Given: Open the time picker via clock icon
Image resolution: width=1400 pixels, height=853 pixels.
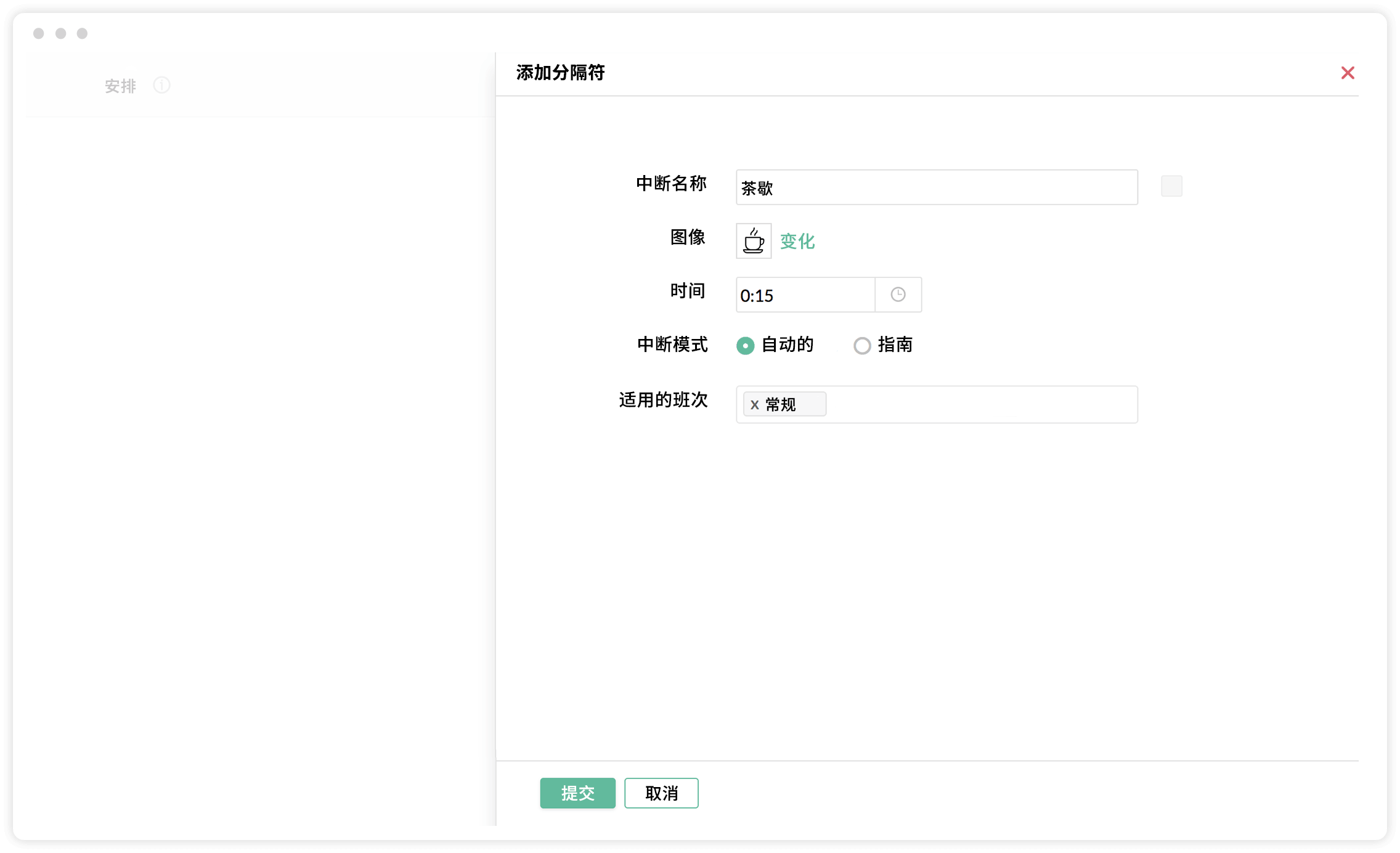Looking at the screenshot, I should (898, 295).
